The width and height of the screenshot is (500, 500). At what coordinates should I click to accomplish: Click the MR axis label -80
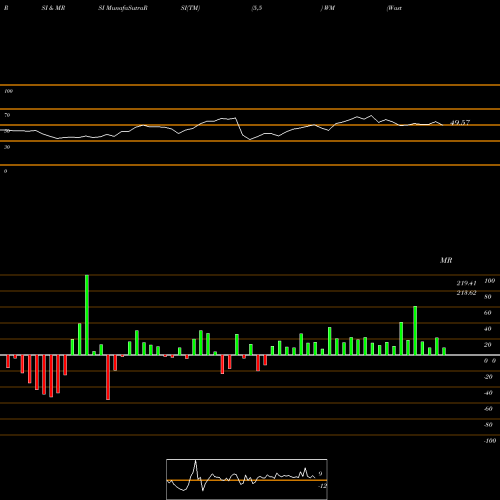488,425
